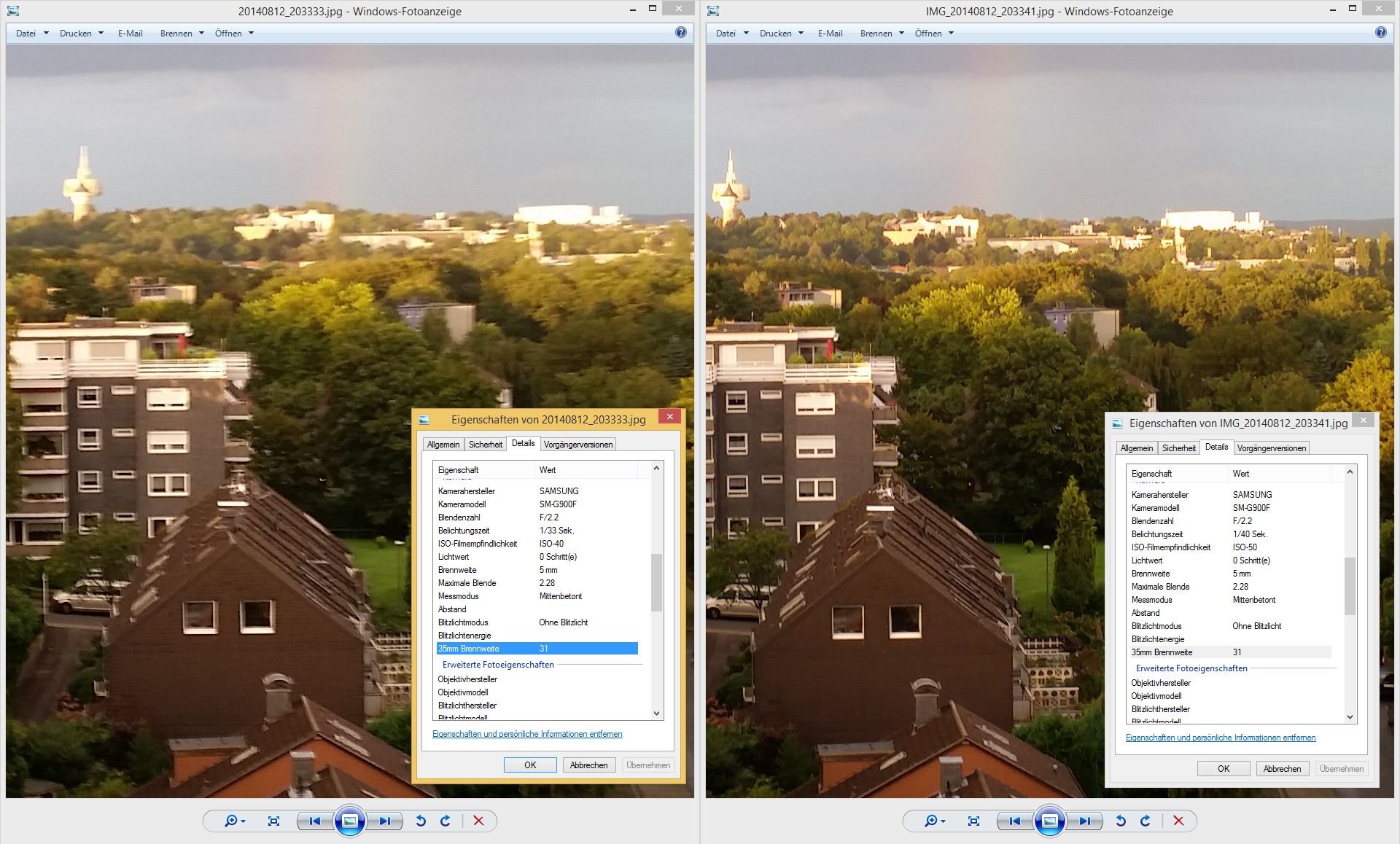Image resolution: width=1400 pixels, height=844 pixels.
Task: Select Blitzlichtmodus row in right dialog
Action: (x=1231, y=626)
